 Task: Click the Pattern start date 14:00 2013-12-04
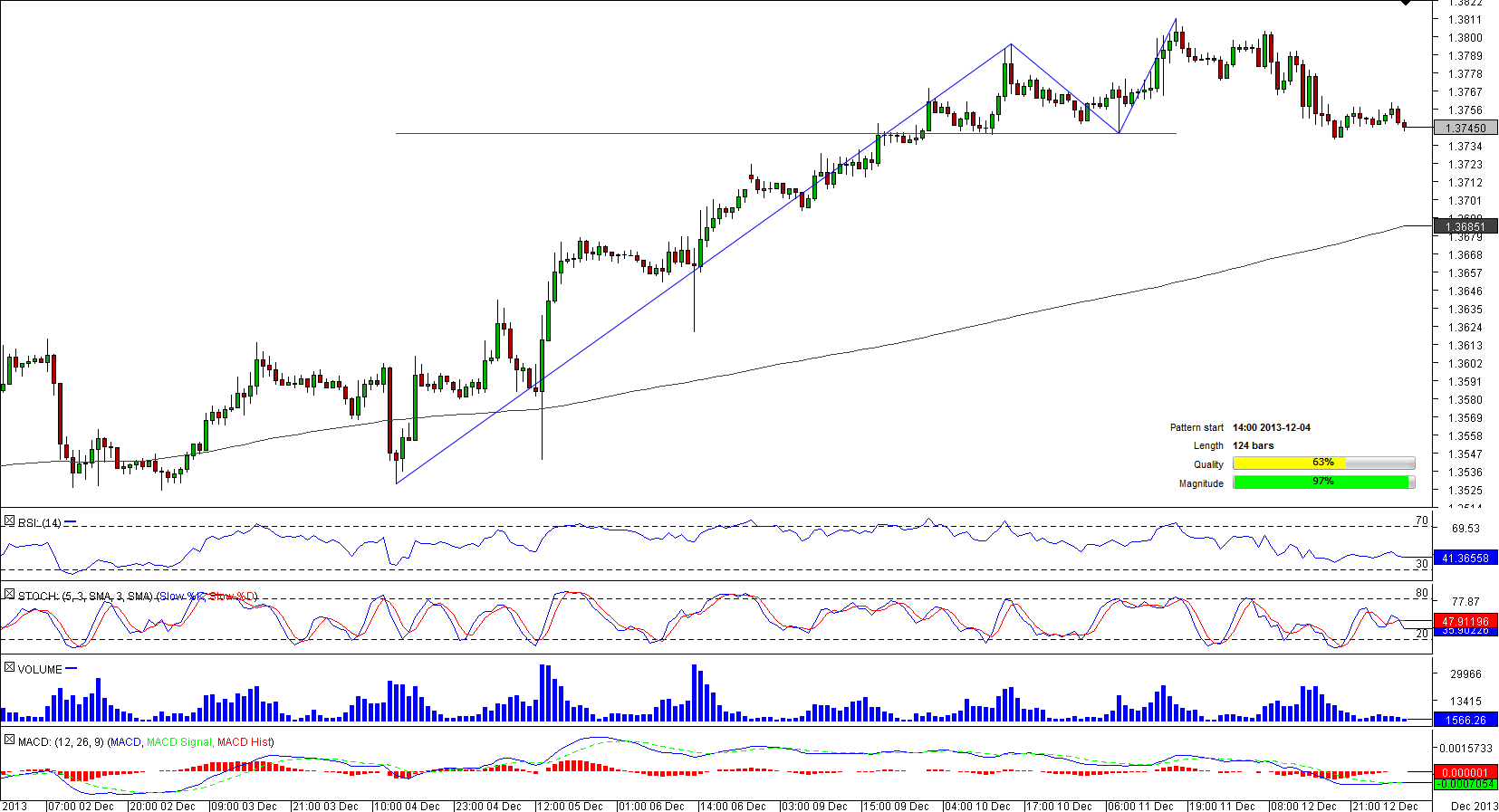[1271, 427]
